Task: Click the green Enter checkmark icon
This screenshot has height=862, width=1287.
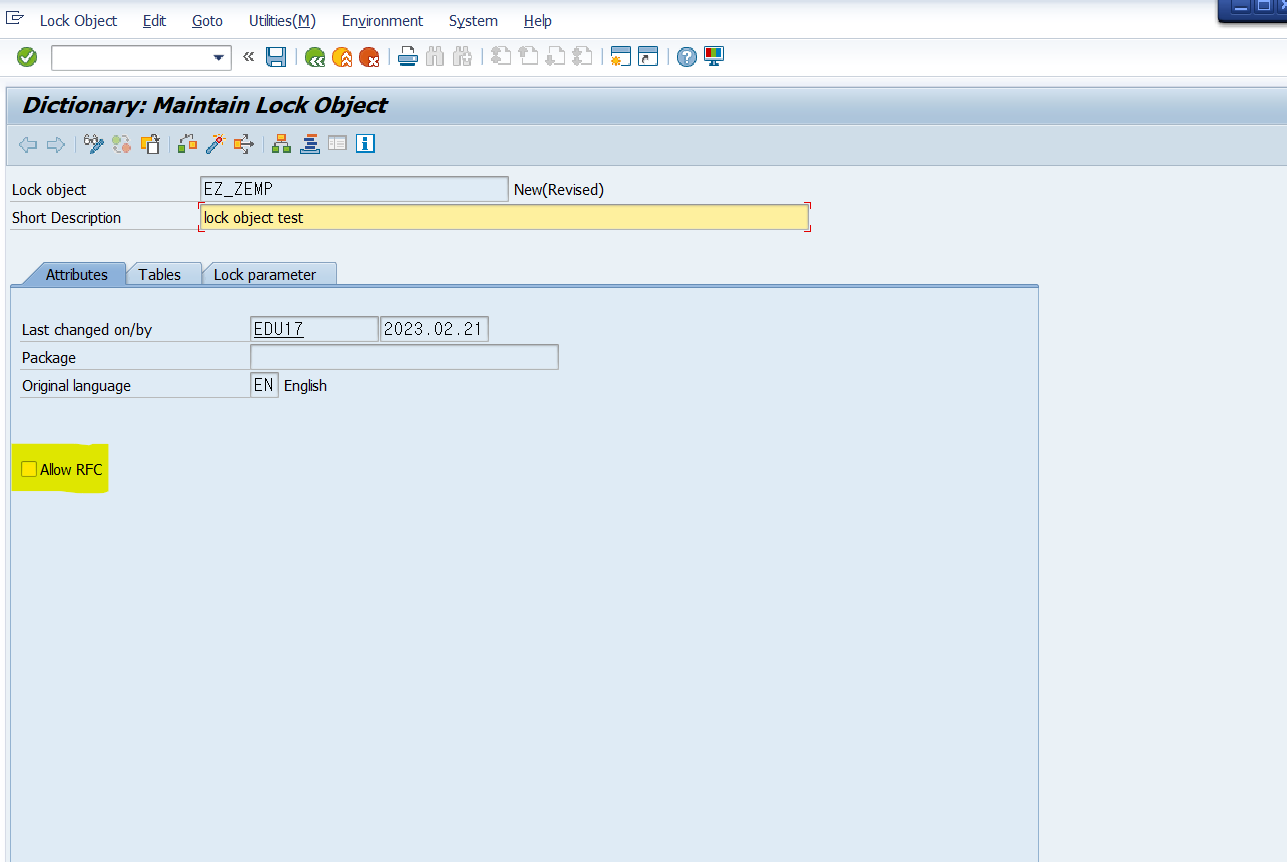Action: pos(27,57)
